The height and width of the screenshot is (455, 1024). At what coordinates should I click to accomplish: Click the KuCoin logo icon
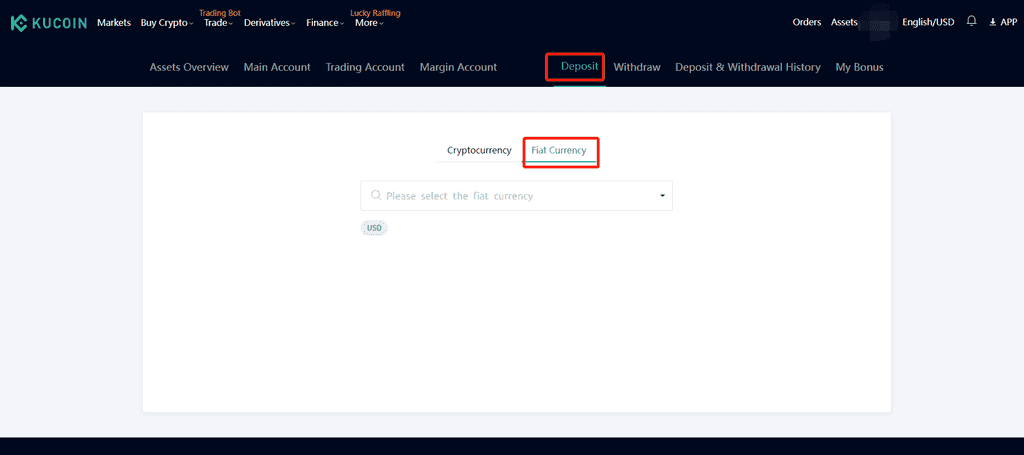(x=18, y=23)
